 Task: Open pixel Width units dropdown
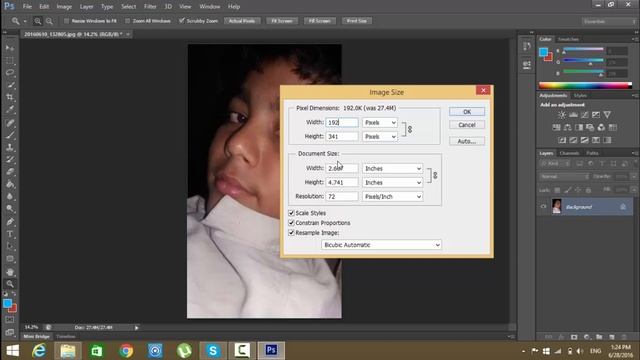pyautogui.click(x=380, y=122)
